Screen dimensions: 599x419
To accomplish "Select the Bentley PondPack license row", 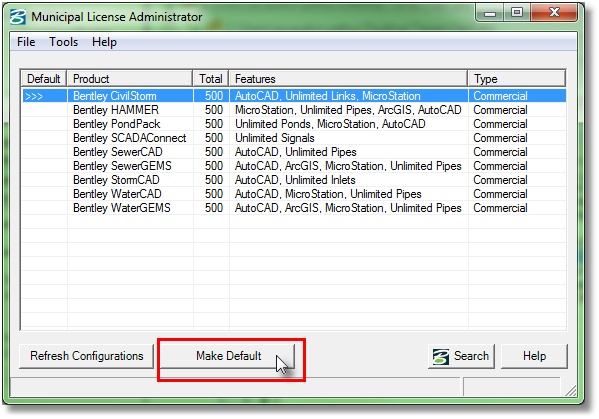I will 294,124.
